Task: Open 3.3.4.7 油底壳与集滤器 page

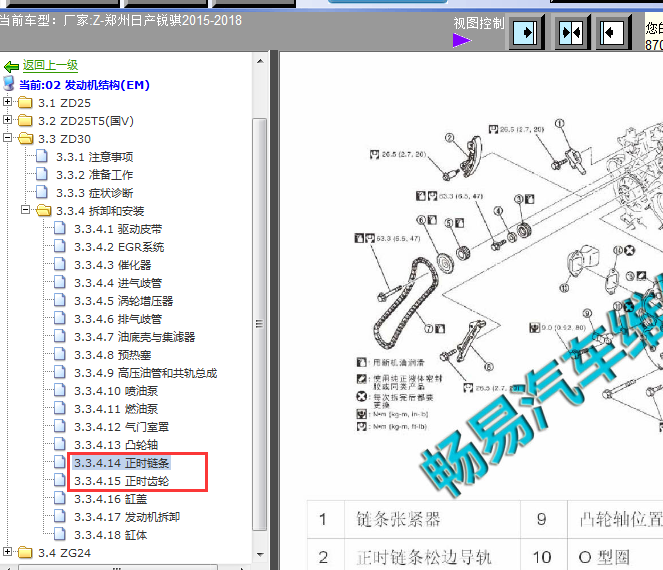Action: (x=134, y=337)
